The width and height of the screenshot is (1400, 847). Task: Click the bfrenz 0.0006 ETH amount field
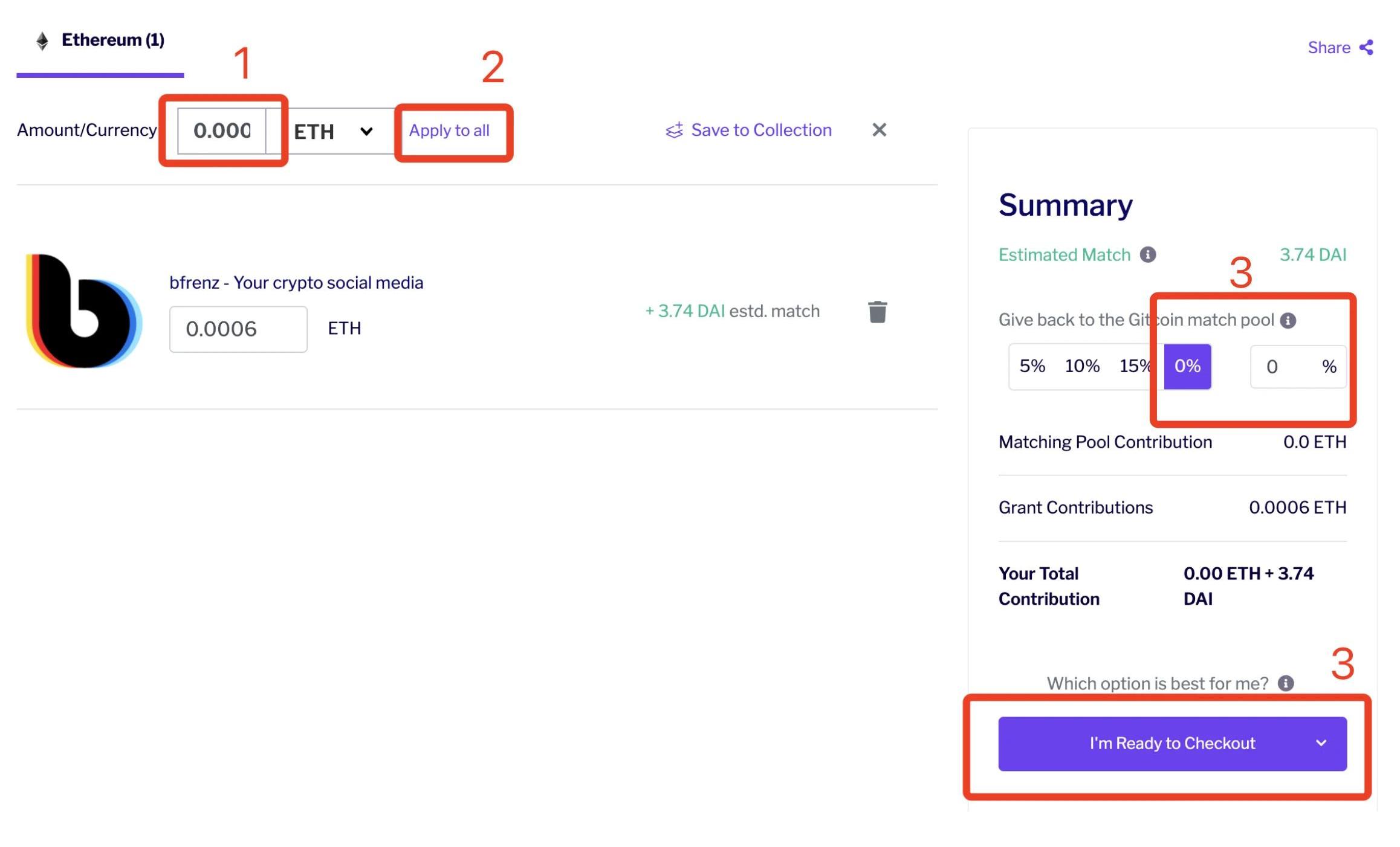pos(238,329)
